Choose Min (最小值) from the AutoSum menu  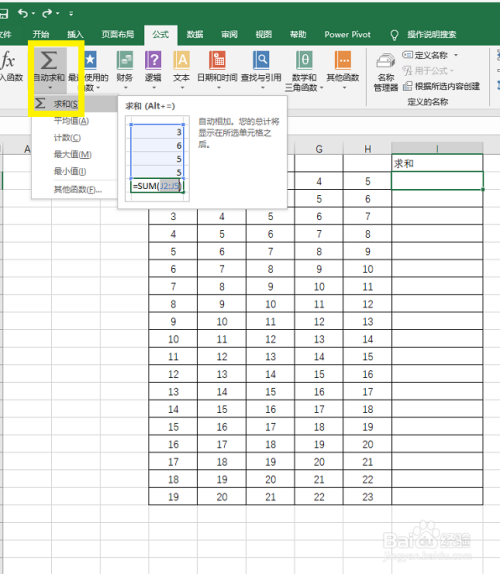coord(74,171)
